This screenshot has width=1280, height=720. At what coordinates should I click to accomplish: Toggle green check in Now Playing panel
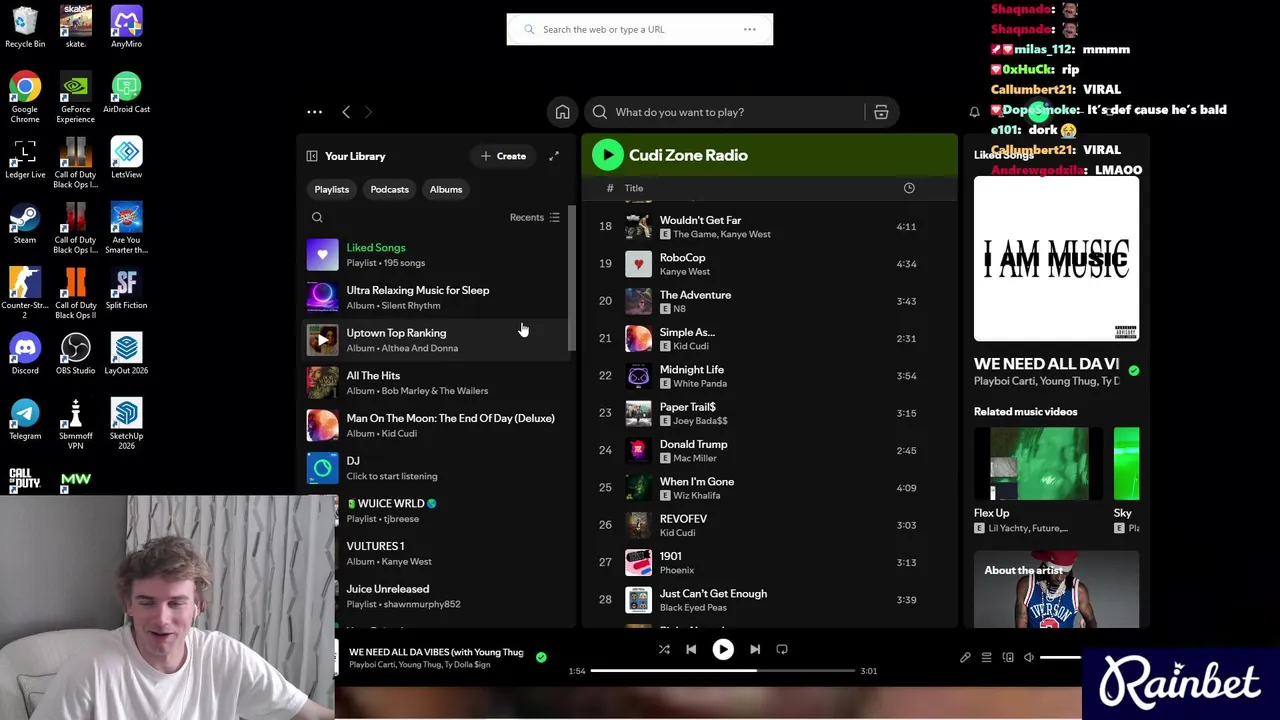click(x=1133, y=370)
